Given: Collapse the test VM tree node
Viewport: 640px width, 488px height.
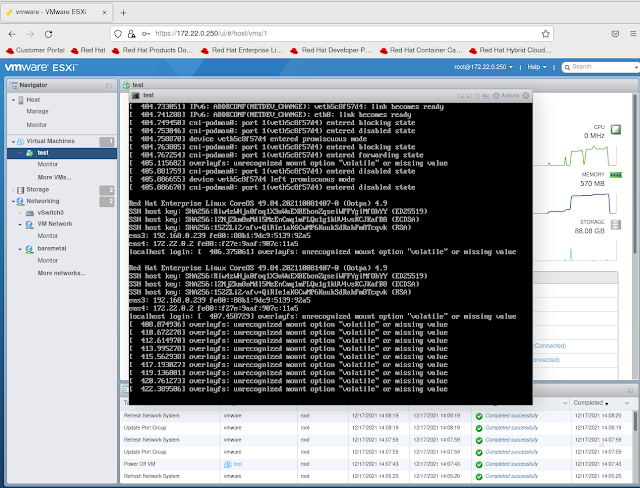Looking at the screenshot, I should 20,153.
